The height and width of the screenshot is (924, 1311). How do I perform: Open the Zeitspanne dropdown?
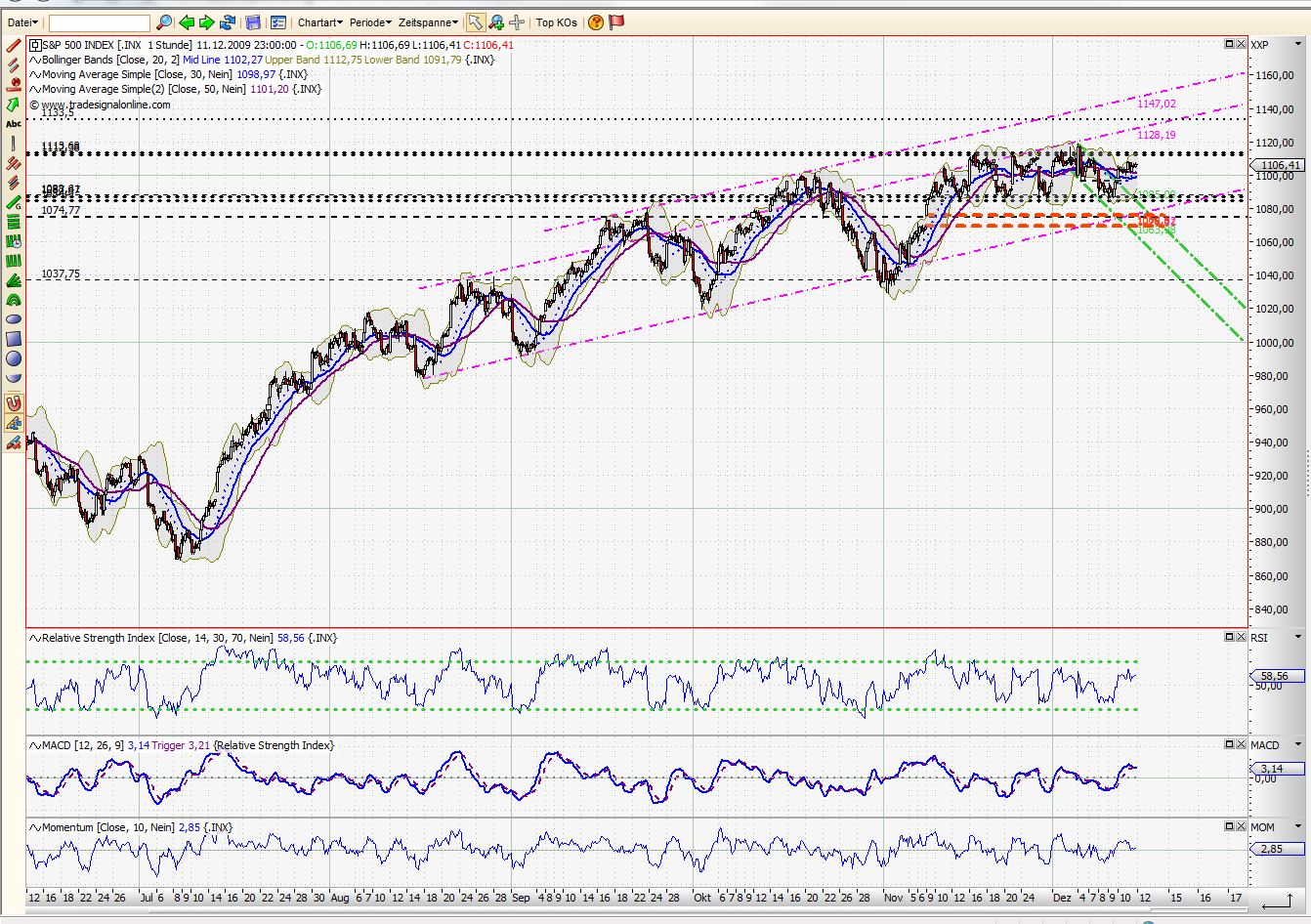click(x=428, y=21)
